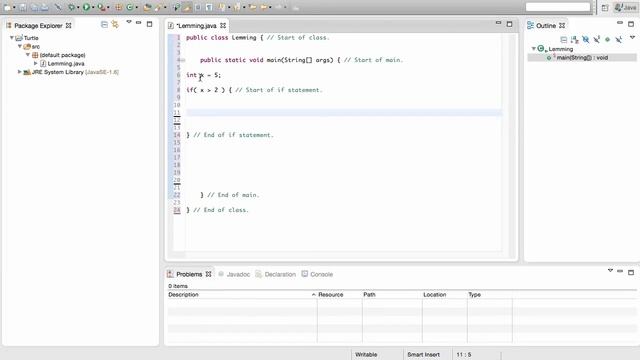Close the Package Explorer tab X
This screenshot has width=640, height=360.
[69, 25]
